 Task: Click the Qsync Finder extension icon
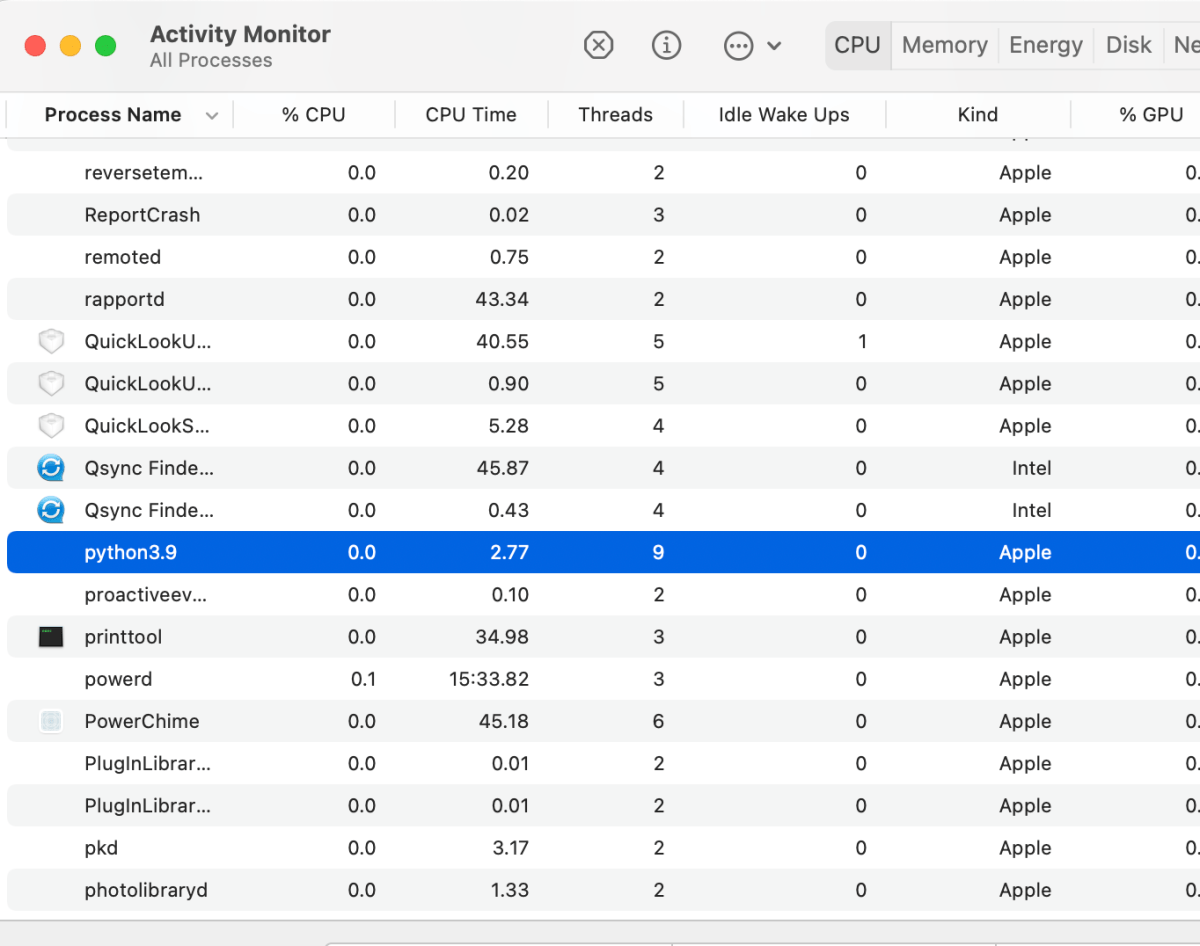tap(50, 468)
